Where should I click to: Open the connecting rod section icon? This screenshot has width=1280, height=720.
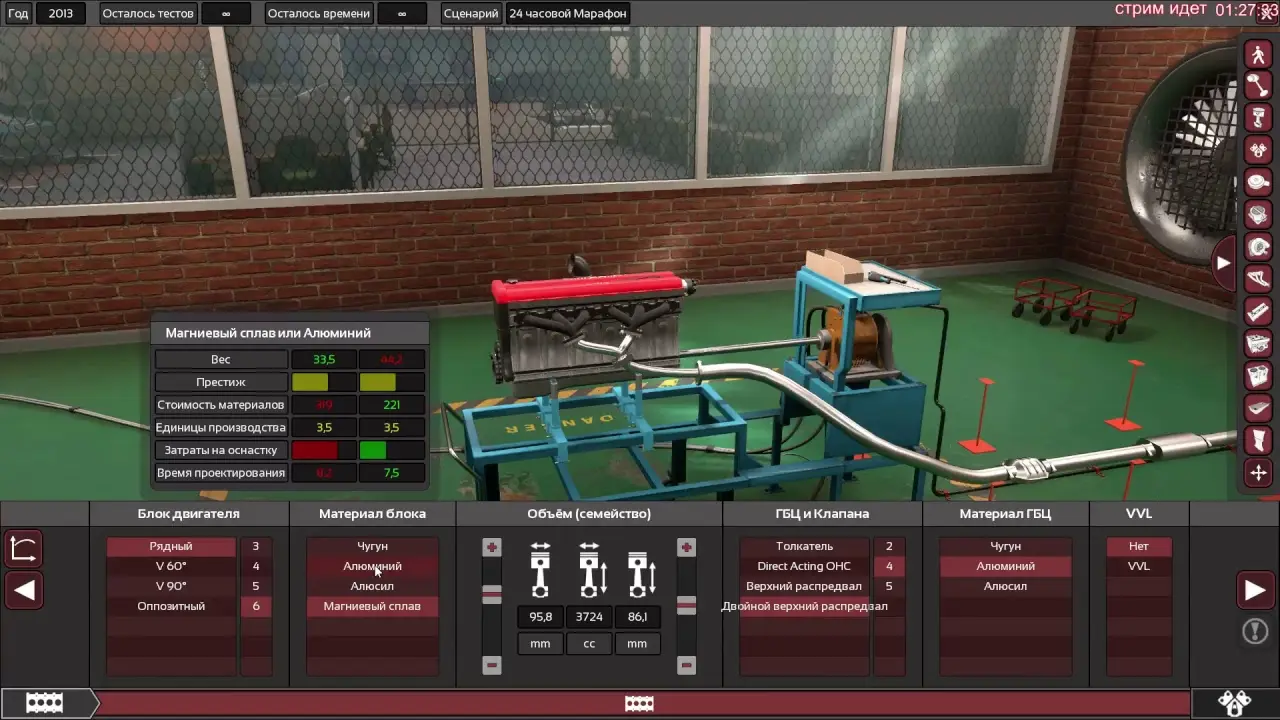coord(1257,87)
